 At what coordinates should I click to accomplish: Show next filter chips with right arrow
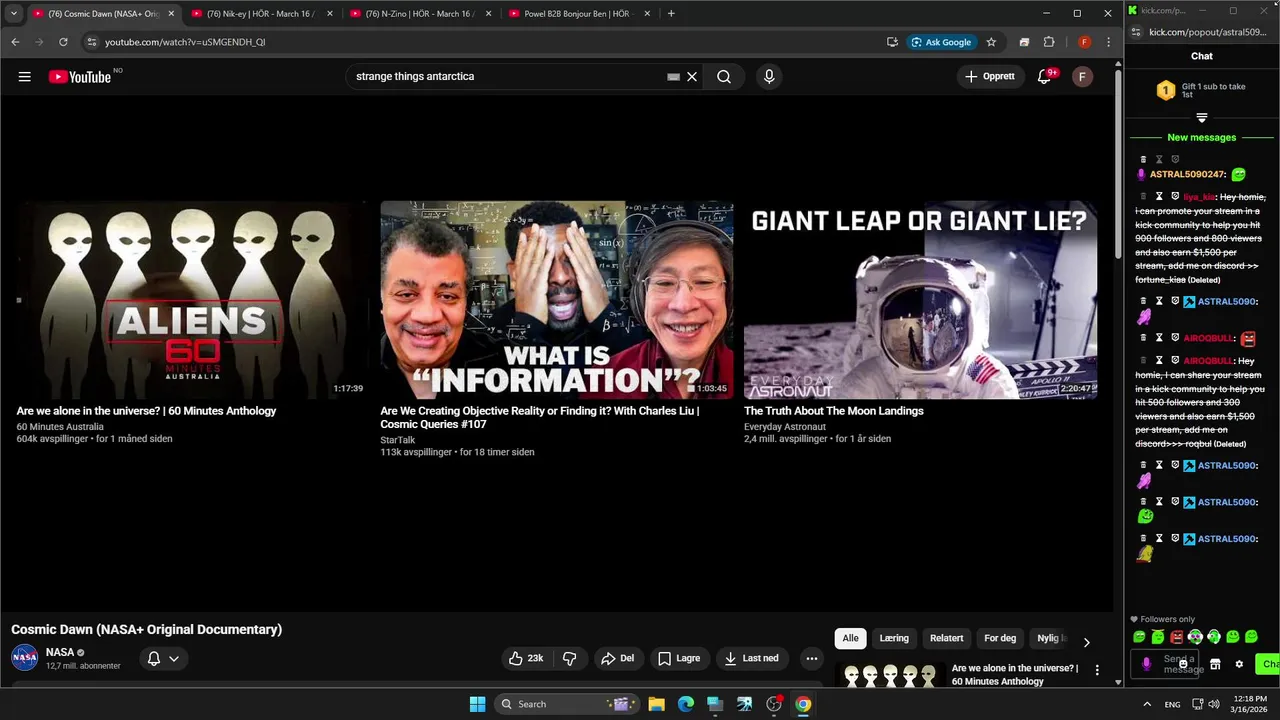coord(1086,642)
